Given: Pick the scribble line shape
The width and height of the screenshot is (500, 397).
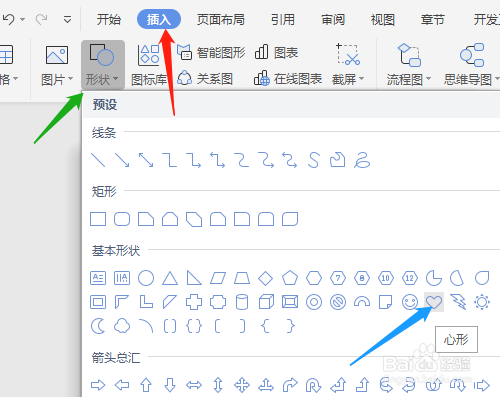Looking at the screenshot, I should [x=362, y=160].
